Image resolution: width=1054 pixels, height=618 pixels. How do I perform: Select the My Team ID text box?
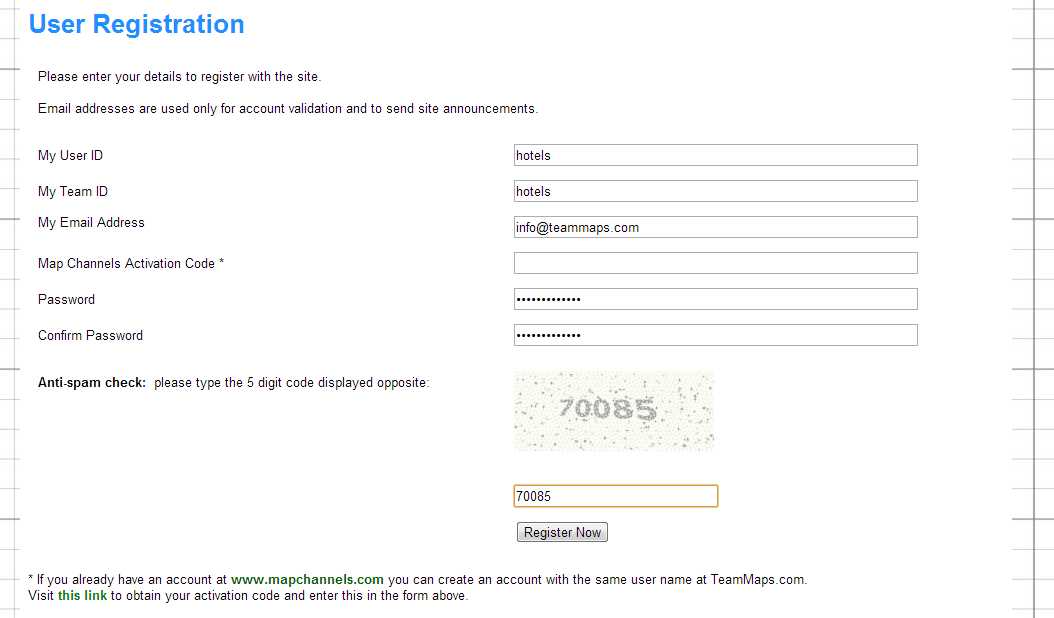[x=715, y=191]
